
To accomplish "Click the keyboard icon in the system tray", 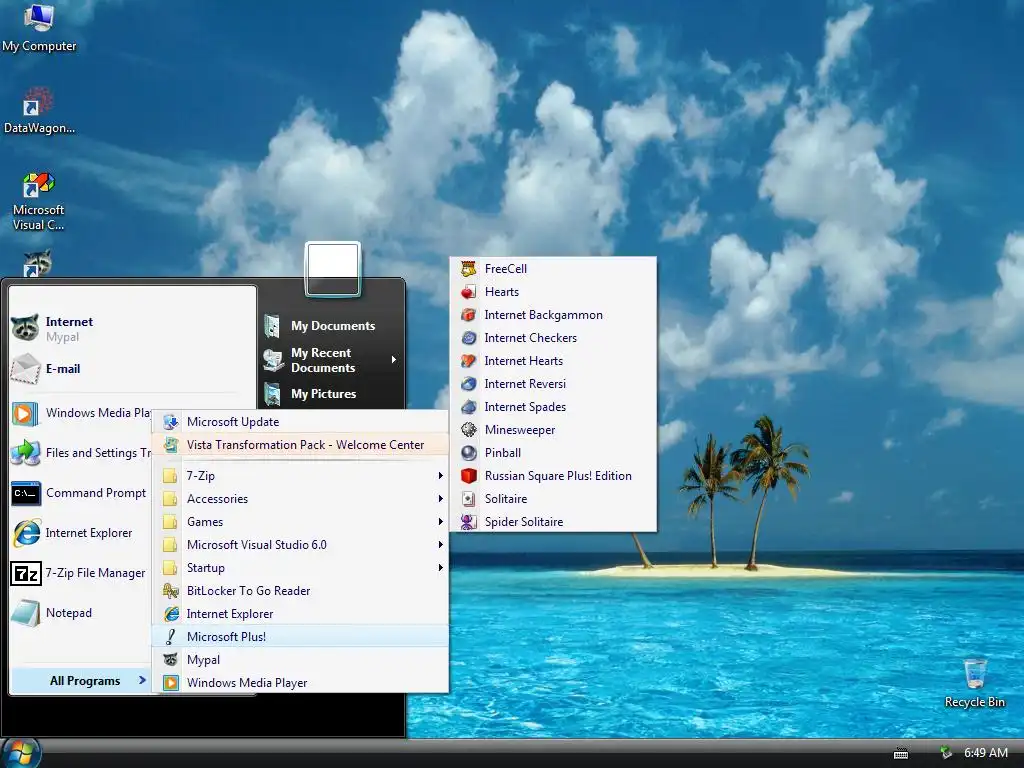I will [901, 754].
